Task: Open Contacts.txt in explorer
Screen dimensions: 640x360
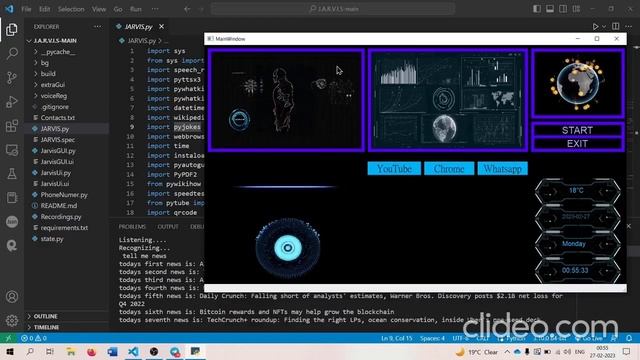Action: coord(58,118)
